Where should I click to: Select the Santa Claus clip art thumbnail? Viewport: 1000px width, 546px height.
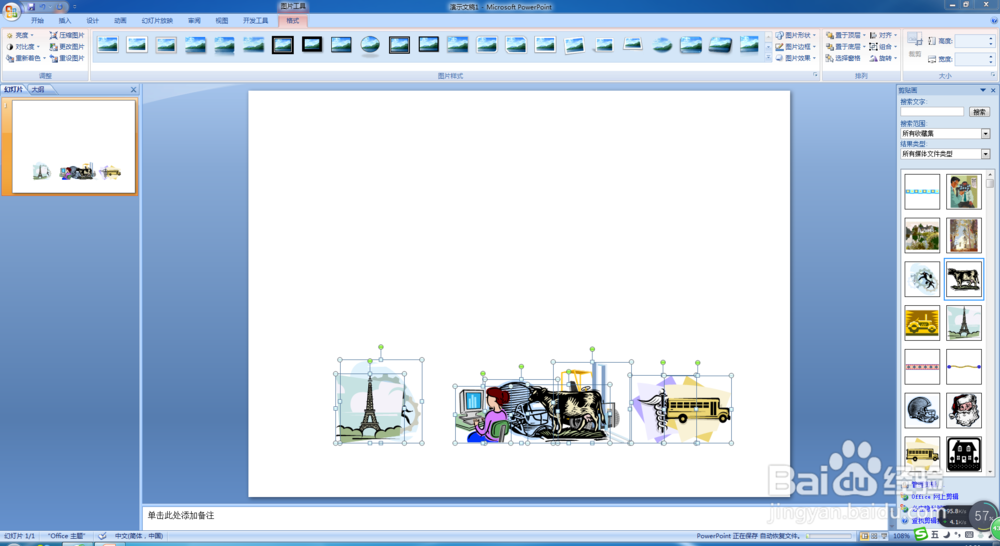point(964,410)
